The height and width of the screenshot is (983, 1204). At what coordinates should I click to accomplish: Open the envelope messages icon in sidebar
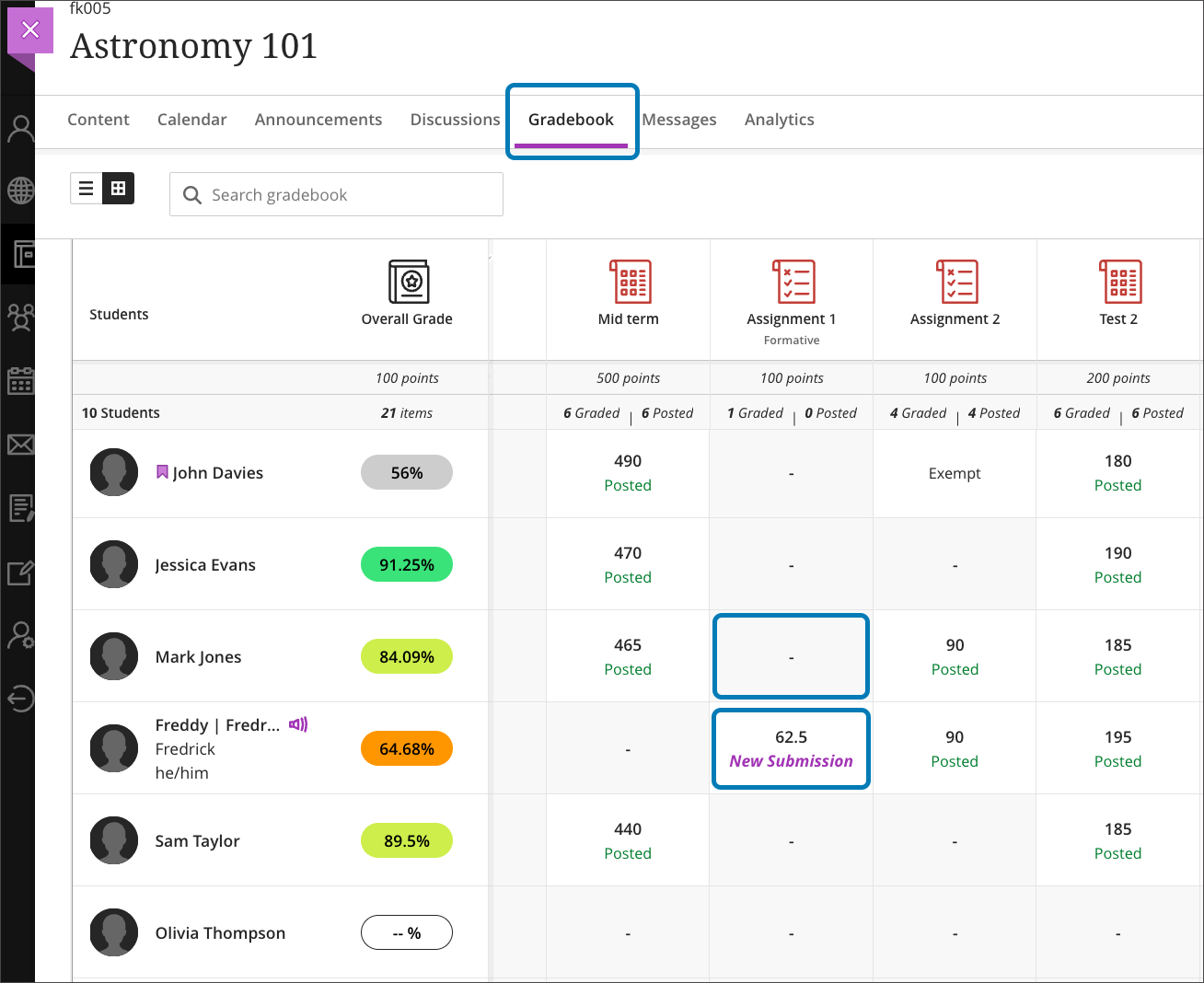coord(20,445)
